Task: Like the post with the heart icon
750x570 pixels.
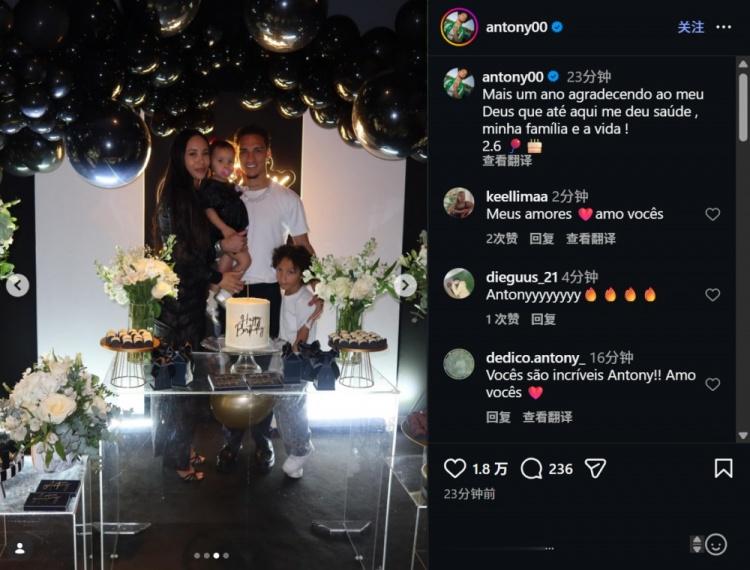Action: 454,469
